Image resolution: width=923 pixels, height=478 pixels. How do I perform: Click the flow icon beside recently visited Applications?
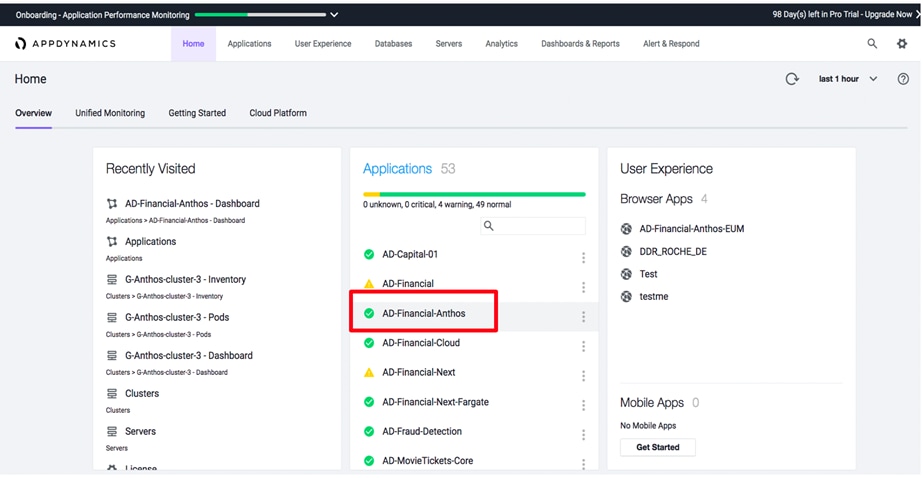pyautogui.click(x=112, y=241)
